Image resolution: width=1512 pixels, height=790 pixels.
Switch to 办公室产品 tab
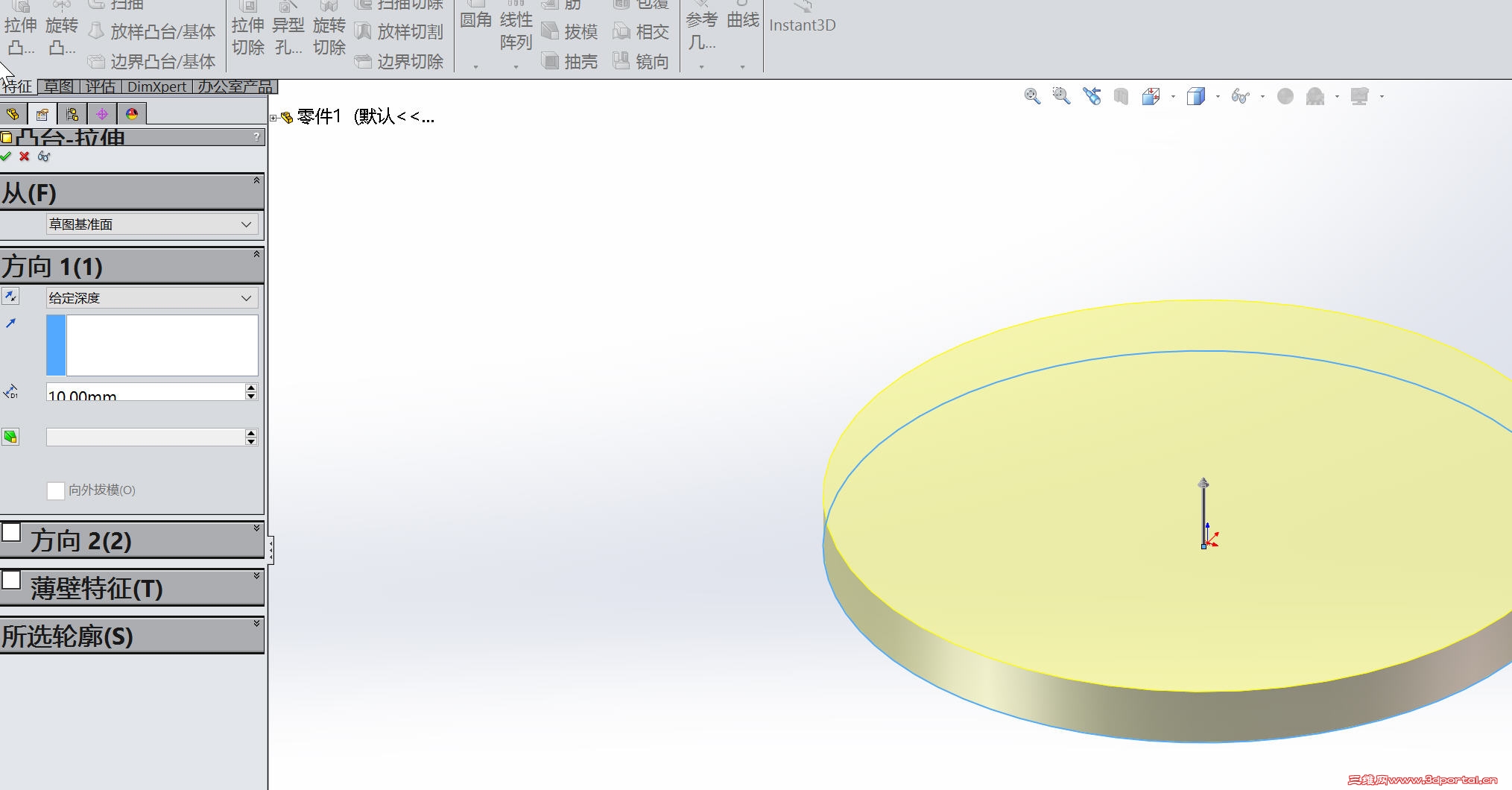(235, 86)
